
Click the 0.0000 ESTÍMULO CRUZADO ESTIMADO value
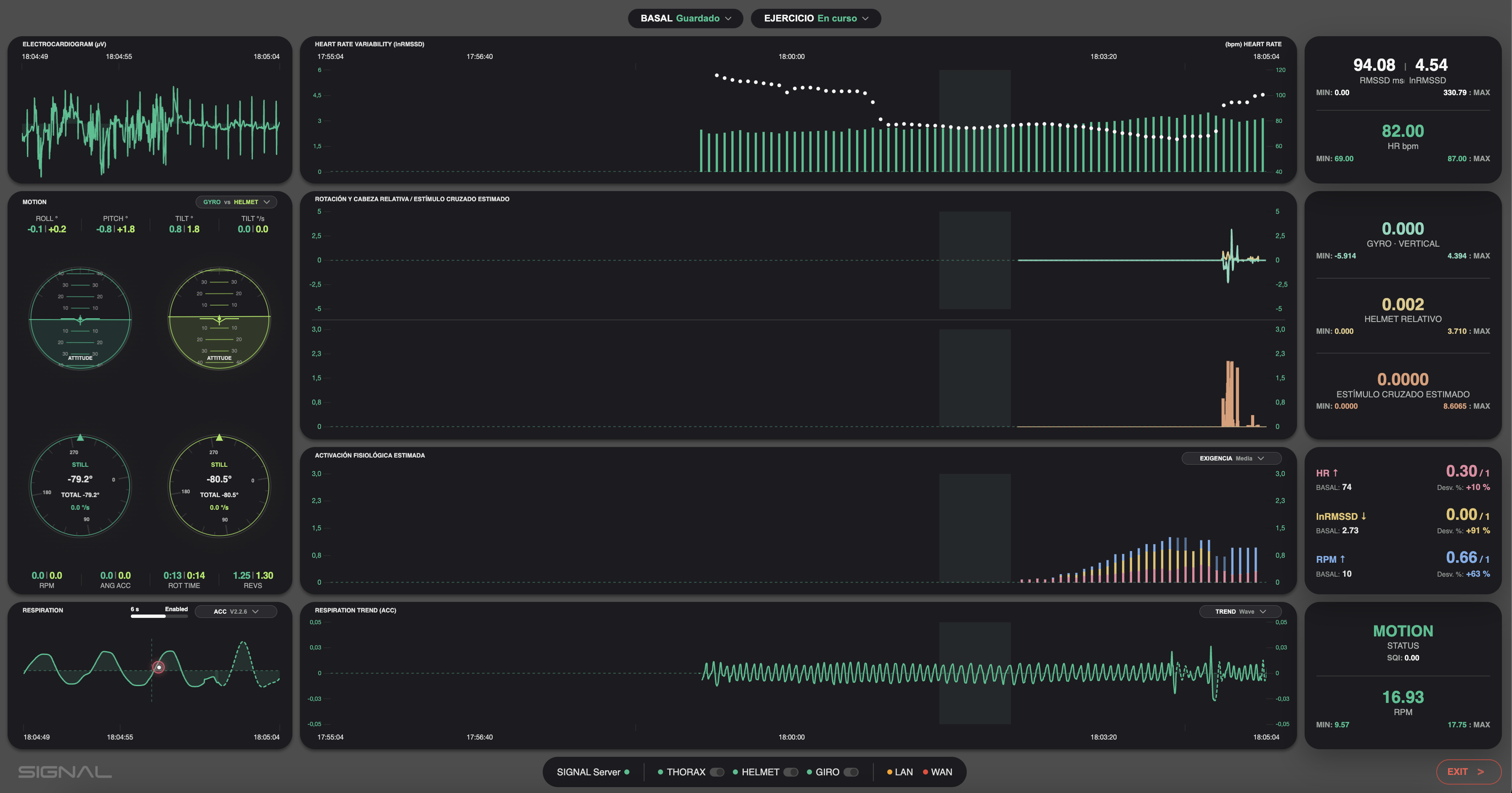click(x=1403, y=380)
